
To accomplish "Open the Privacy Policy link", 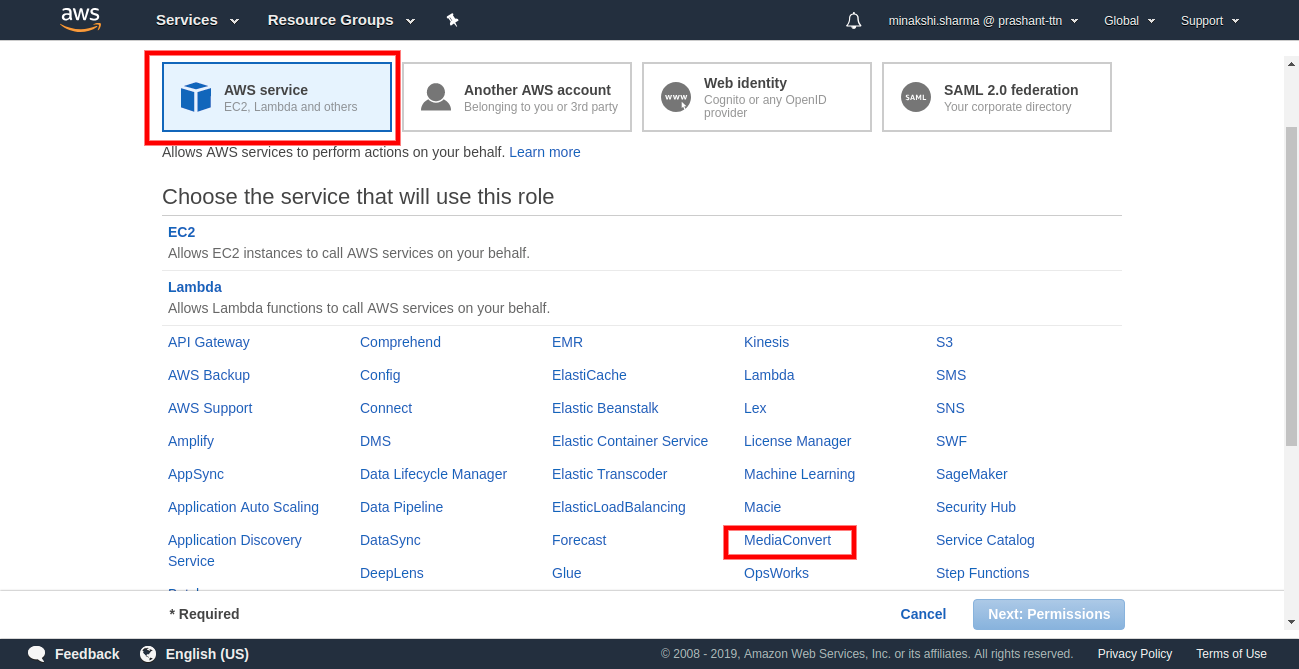I will pos(1134,654).
